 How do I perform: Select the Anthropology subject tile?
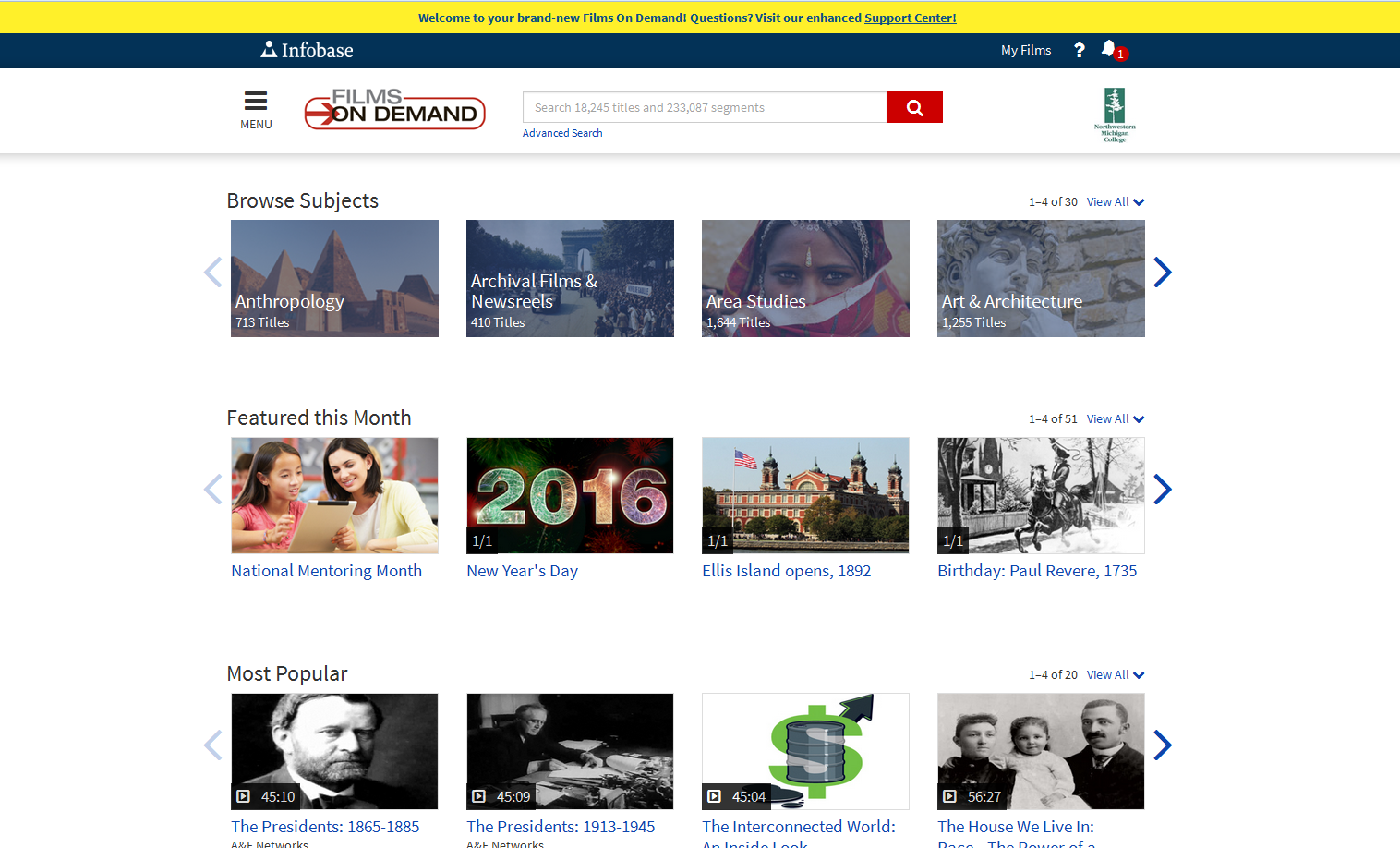(x=334, y=278)
